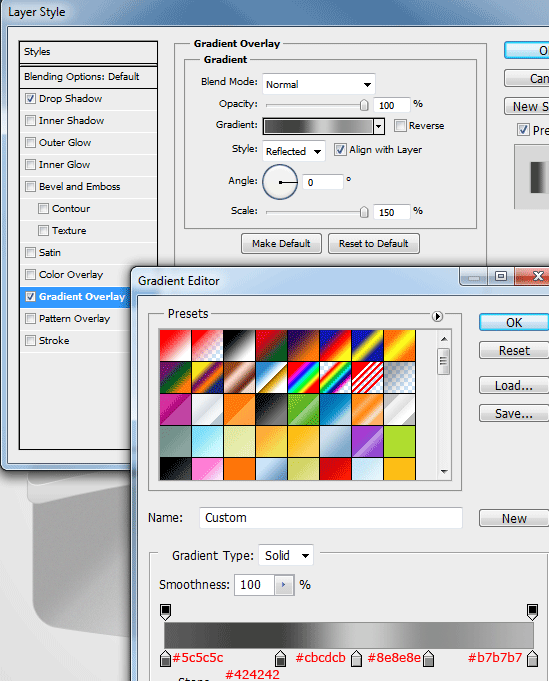Select the left opacity stop above gradient bar
549x681 pixels.
click(x=165, y=612)
